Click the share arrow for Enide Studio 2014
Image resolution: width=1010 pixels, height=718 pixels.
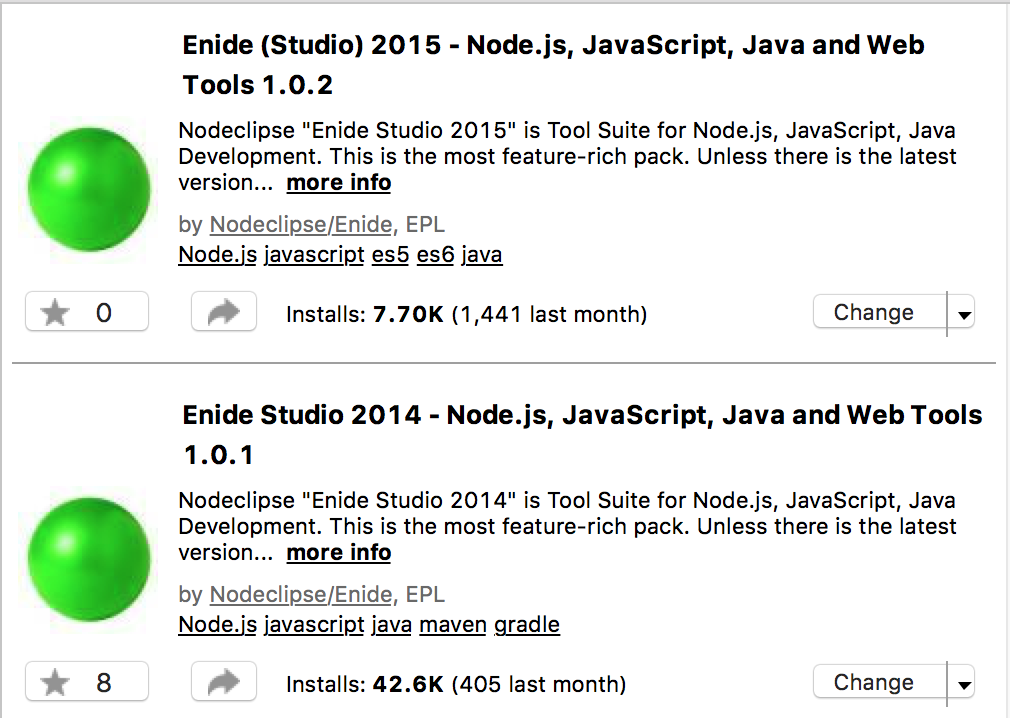[x=223, y=681]
